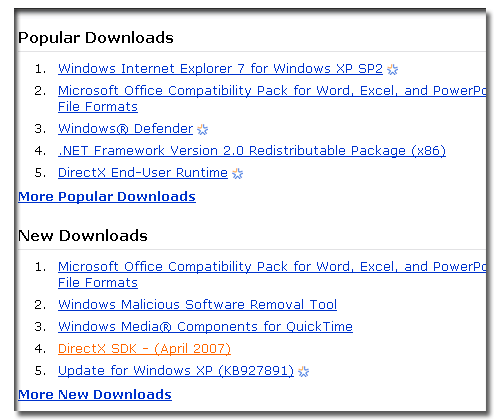Click star icon next to Windows Defender

click(x=202, y=129)
